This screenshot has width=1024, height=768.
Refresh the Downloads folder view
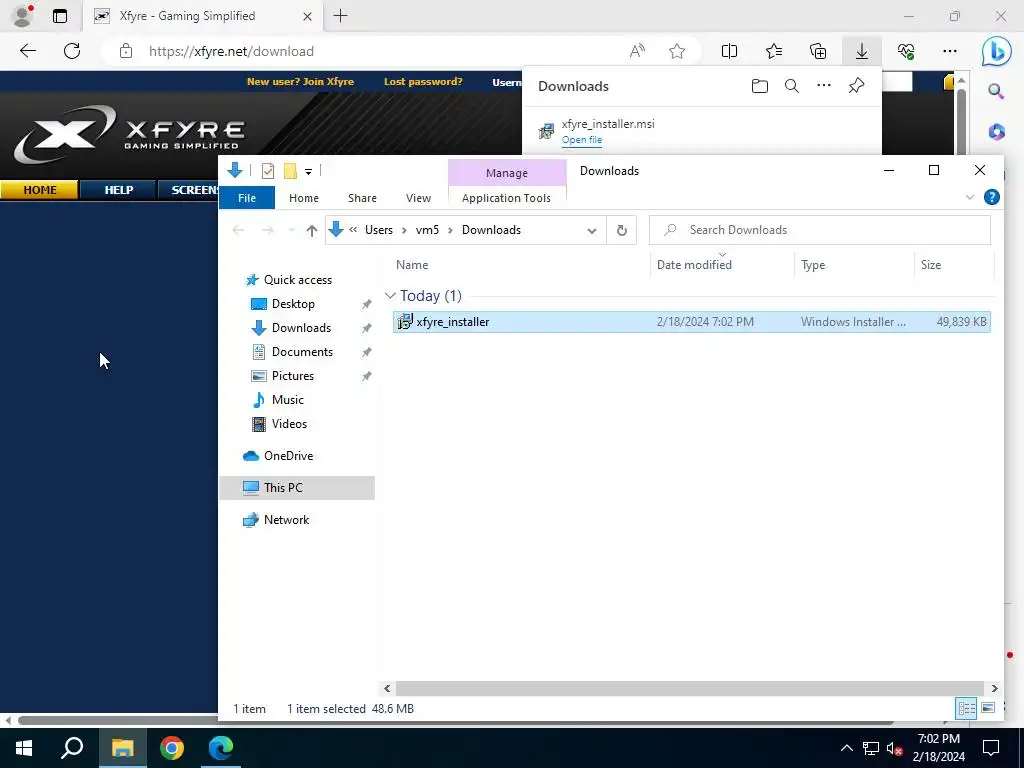[x=622, y=230]
